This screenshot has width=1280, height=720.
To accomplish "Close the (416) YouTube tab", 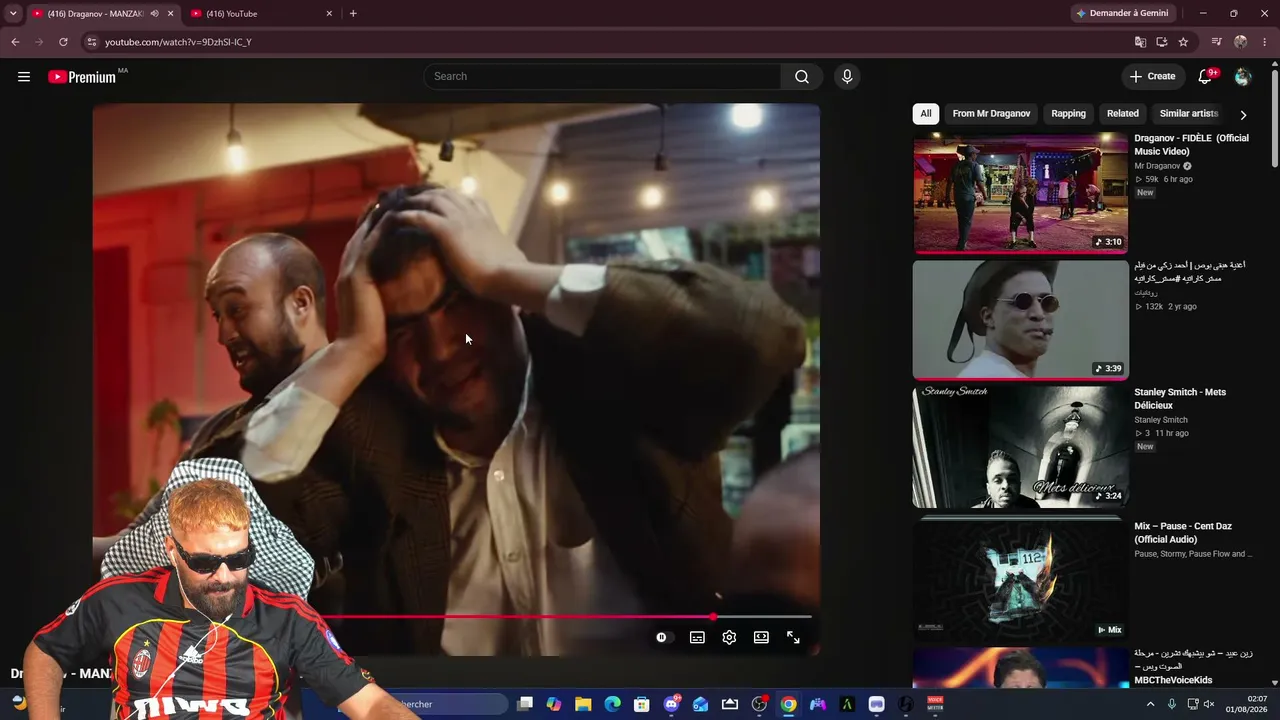I will (x=329, y=14).
